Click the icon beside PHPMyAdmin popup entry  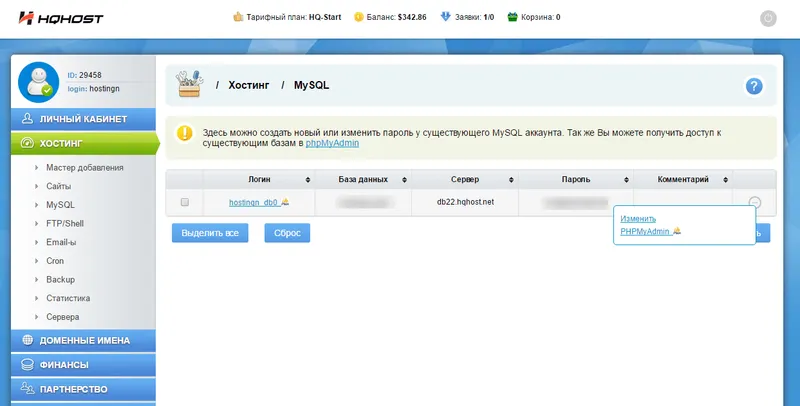(x=677, y=231)
